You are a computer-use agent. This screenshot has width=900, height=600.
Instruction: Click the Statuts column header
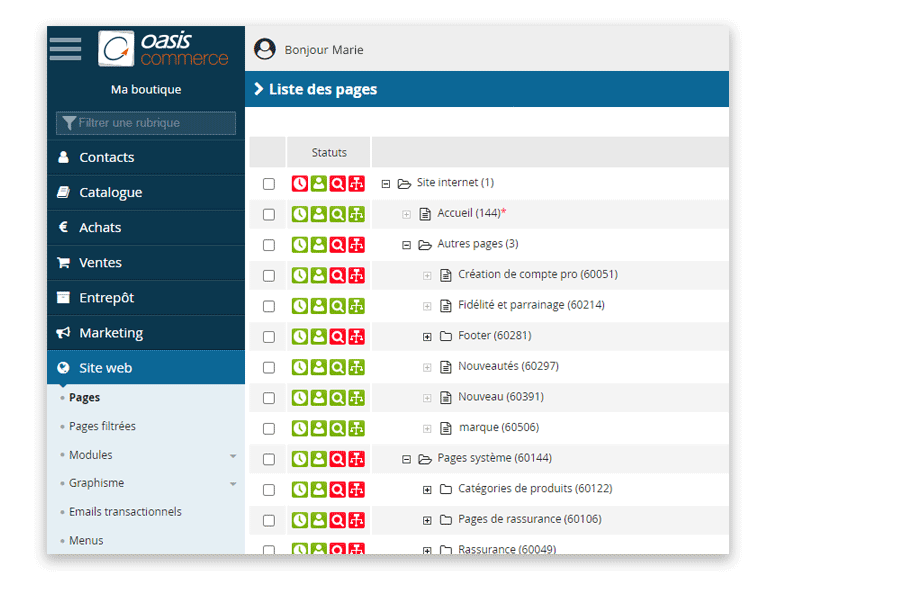[x=329, y=153]
